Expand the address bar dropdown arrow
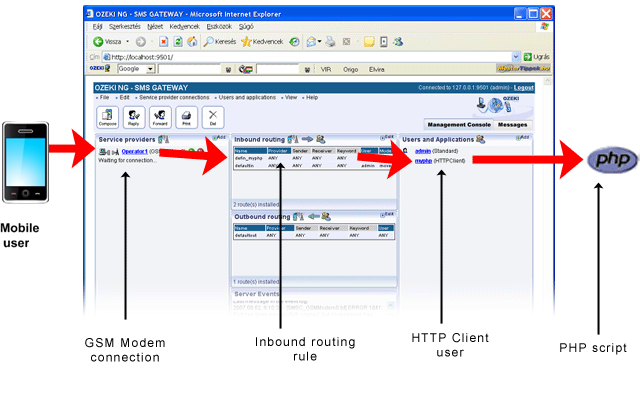 coord(516,57)
